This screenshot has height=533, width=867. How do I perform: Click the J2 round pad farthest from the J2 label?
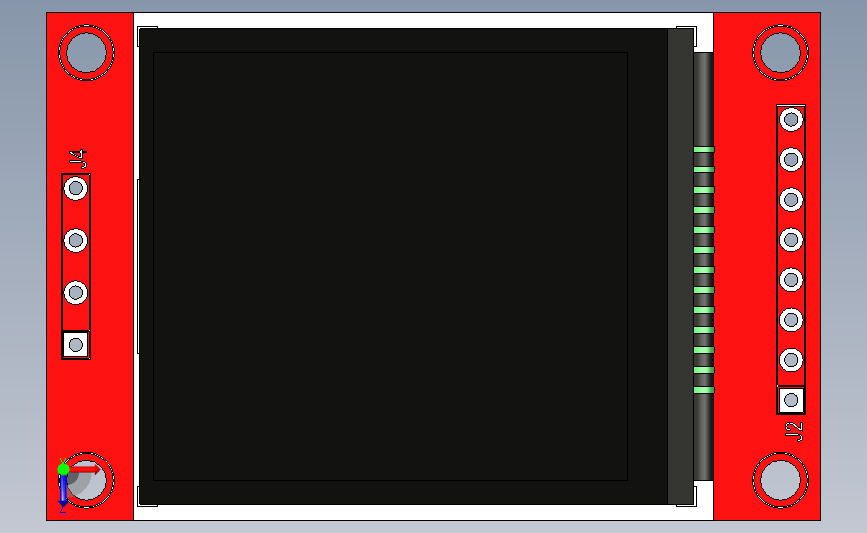791,119
